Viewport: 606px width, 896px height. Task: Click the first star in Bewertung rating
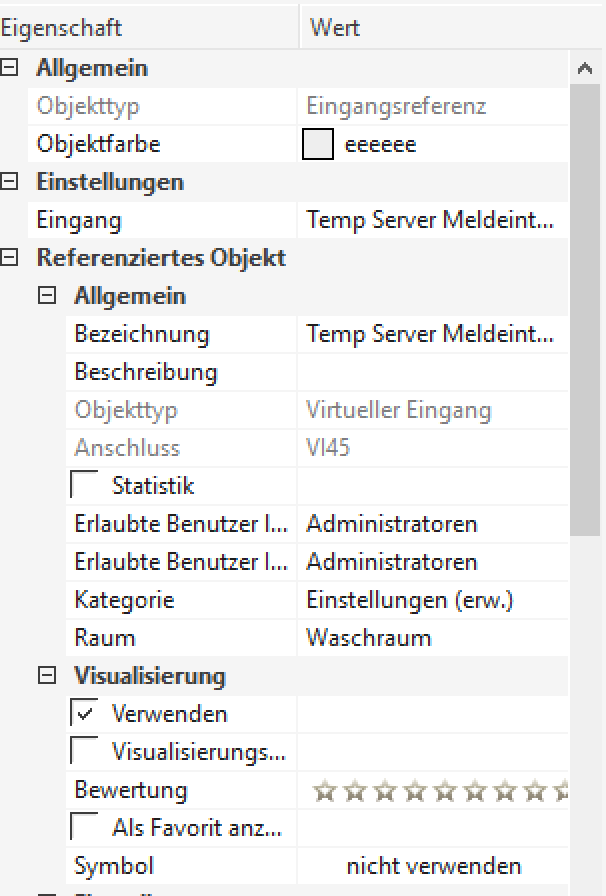tap(323, 791)
